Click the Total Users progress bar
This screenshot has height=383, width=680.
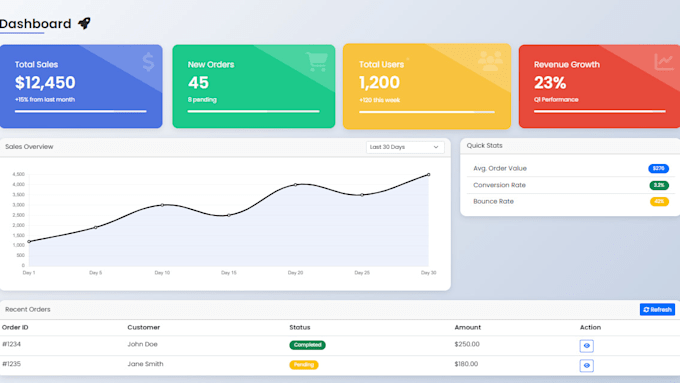[427, 112]
